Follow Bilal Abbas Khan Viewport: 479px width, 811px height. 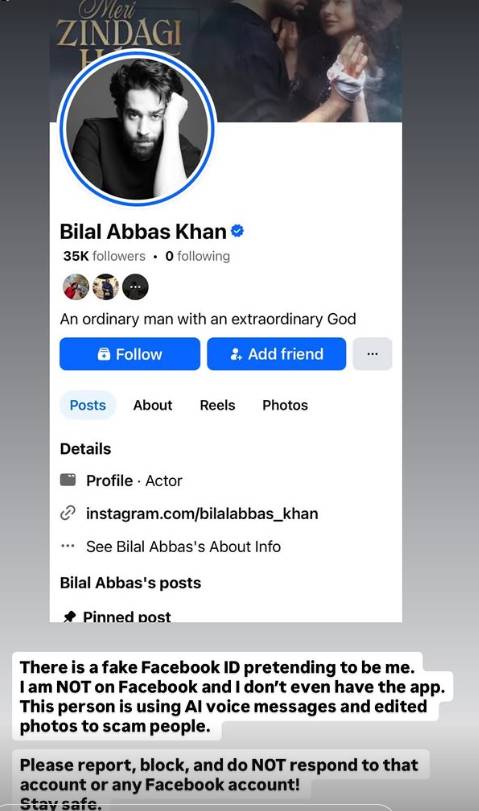pos(130,354)
